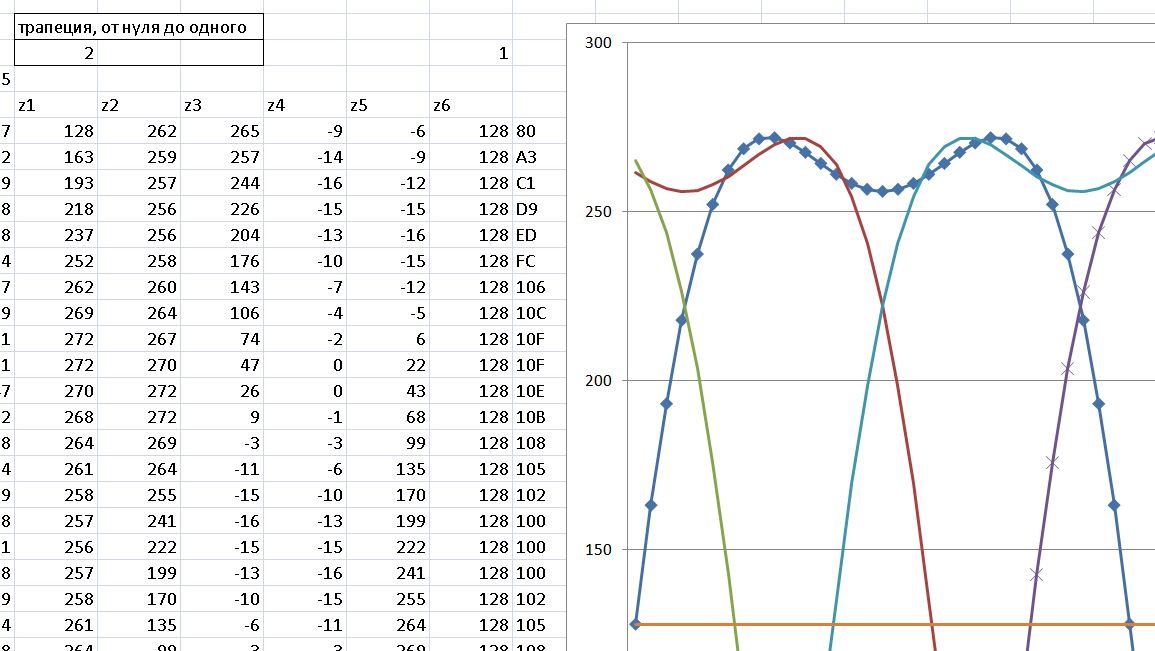Select the z1 cell containing 252
Viewport: 1155px width, 651px height.
pyautogui.click(x=56, y=261)
